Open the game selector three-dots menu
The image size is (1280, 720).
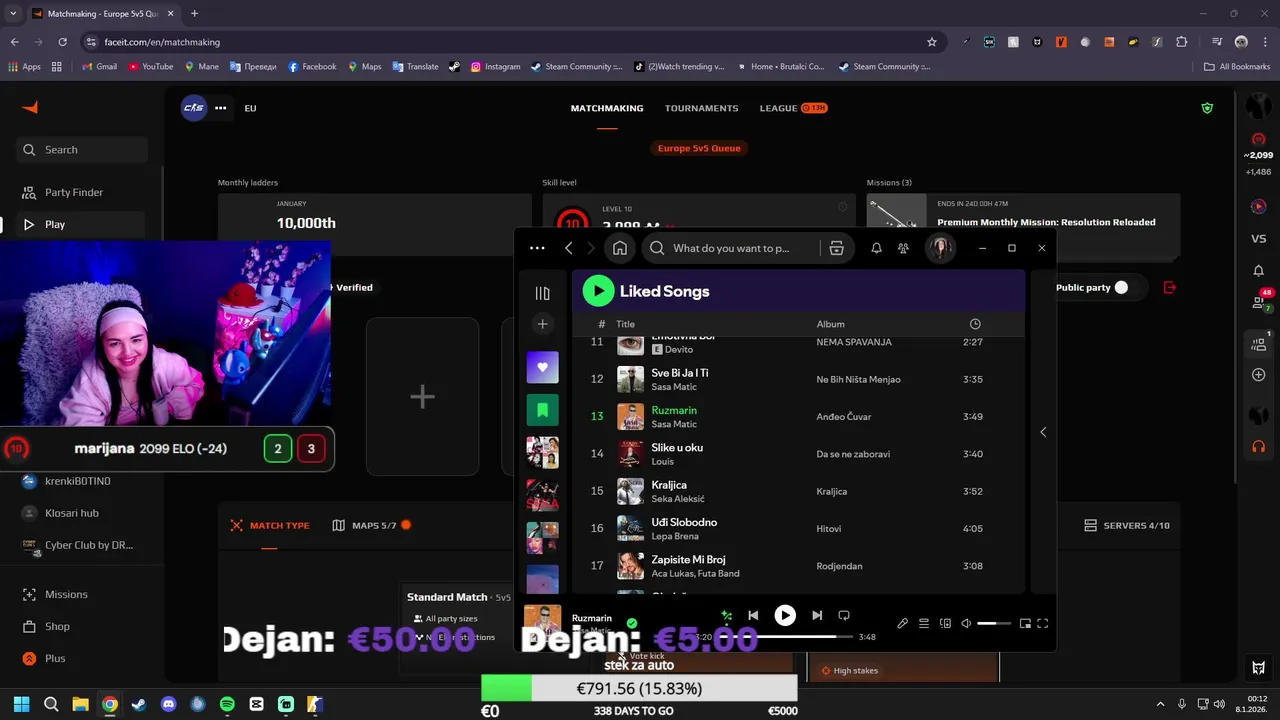221,108
